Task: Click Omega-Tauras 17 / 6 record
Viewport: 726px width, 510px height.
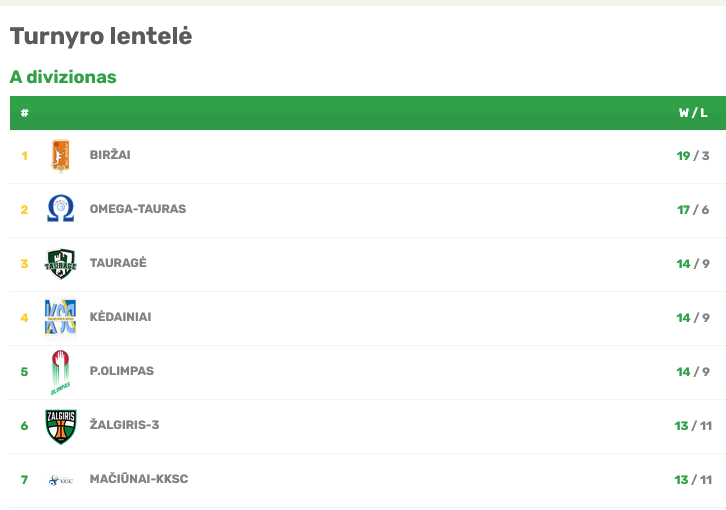Action: point(693,210)
